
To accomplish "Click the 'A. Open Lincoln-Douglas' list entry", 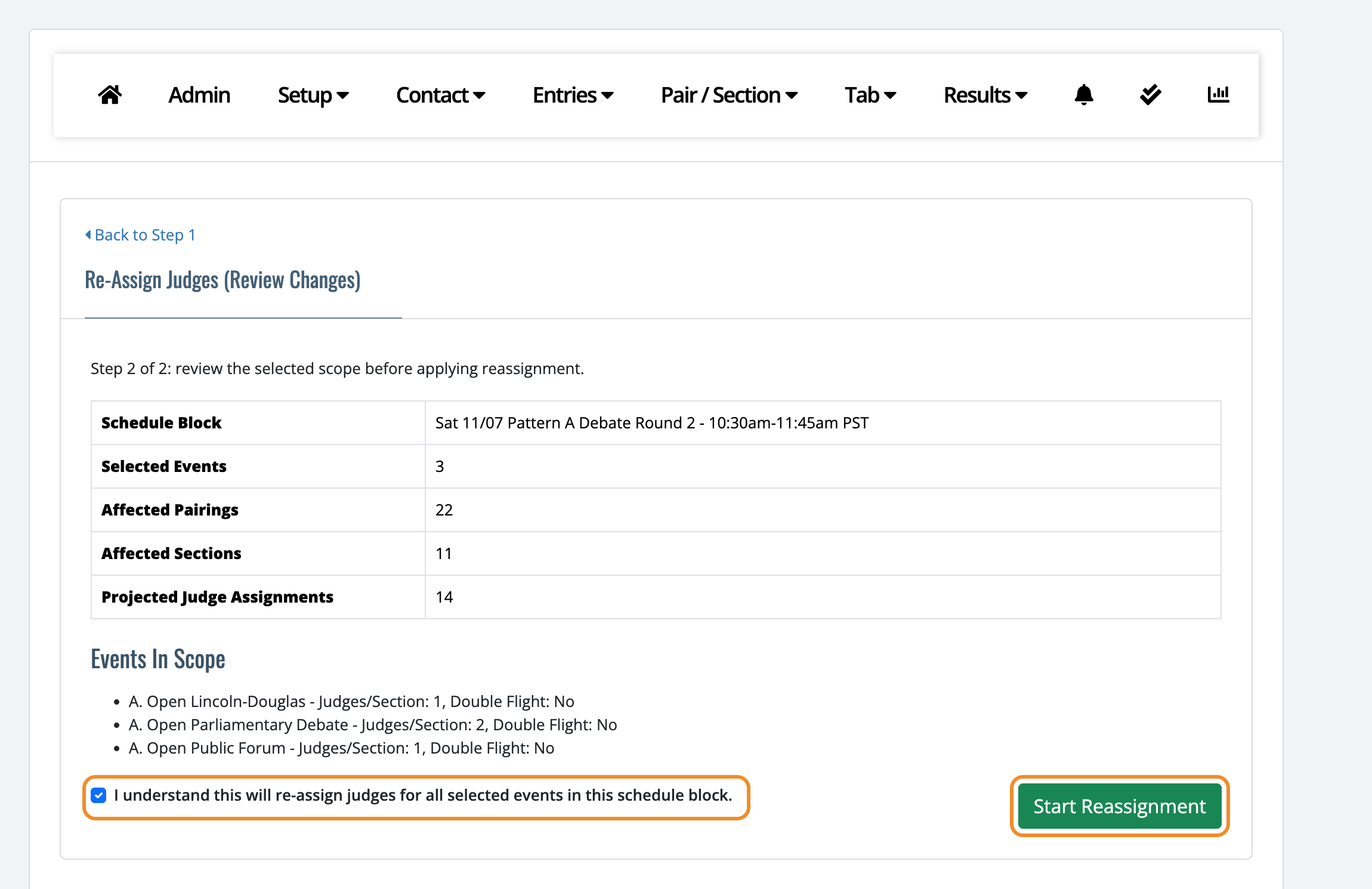I will click(351, 702).
